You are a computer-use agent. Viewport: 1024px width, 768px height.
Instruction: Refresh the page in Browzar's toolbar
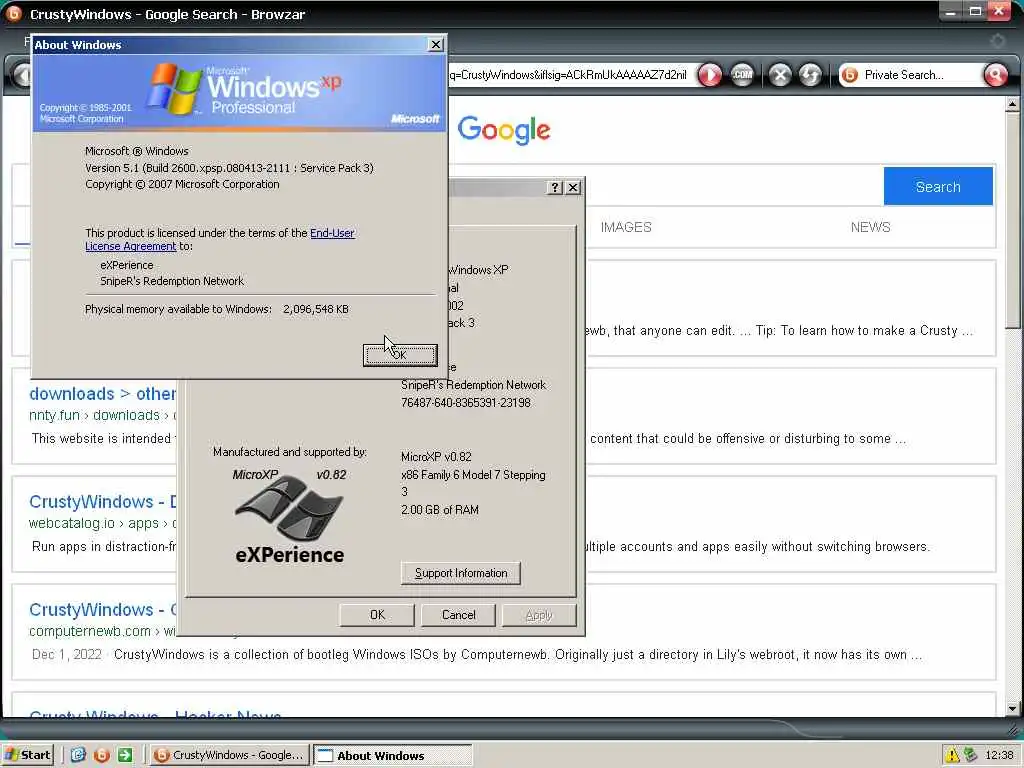[x=810, y=75]
